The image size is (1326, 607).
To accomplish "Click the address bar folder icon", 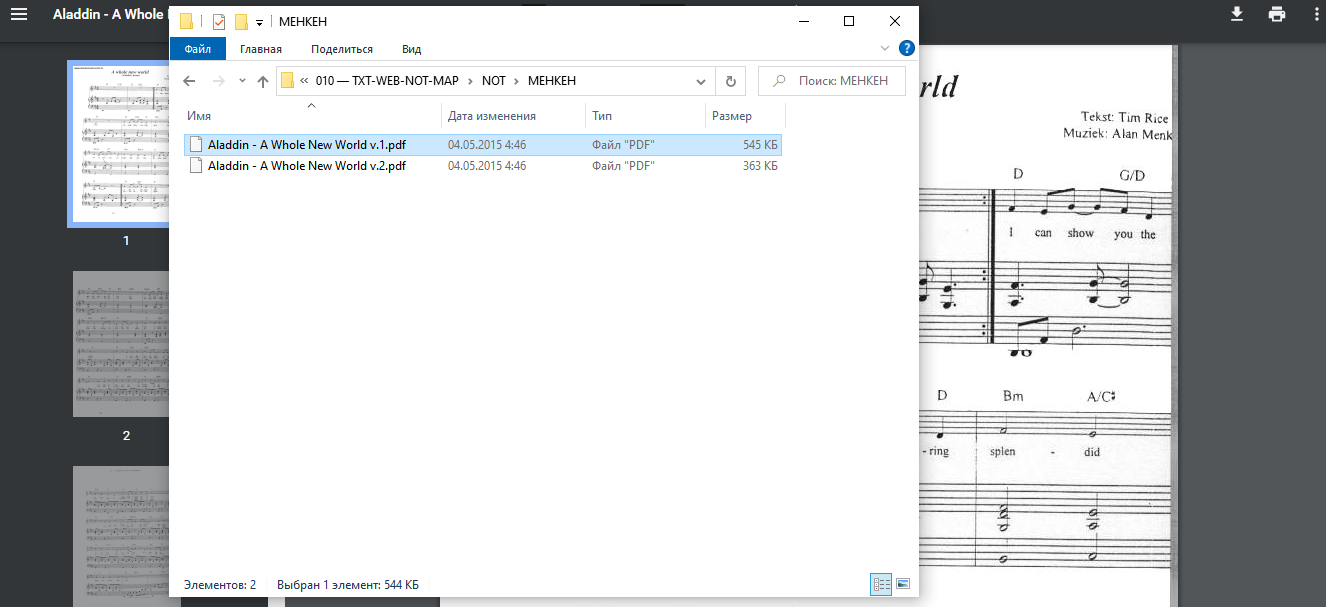I will tap(288, 81).
